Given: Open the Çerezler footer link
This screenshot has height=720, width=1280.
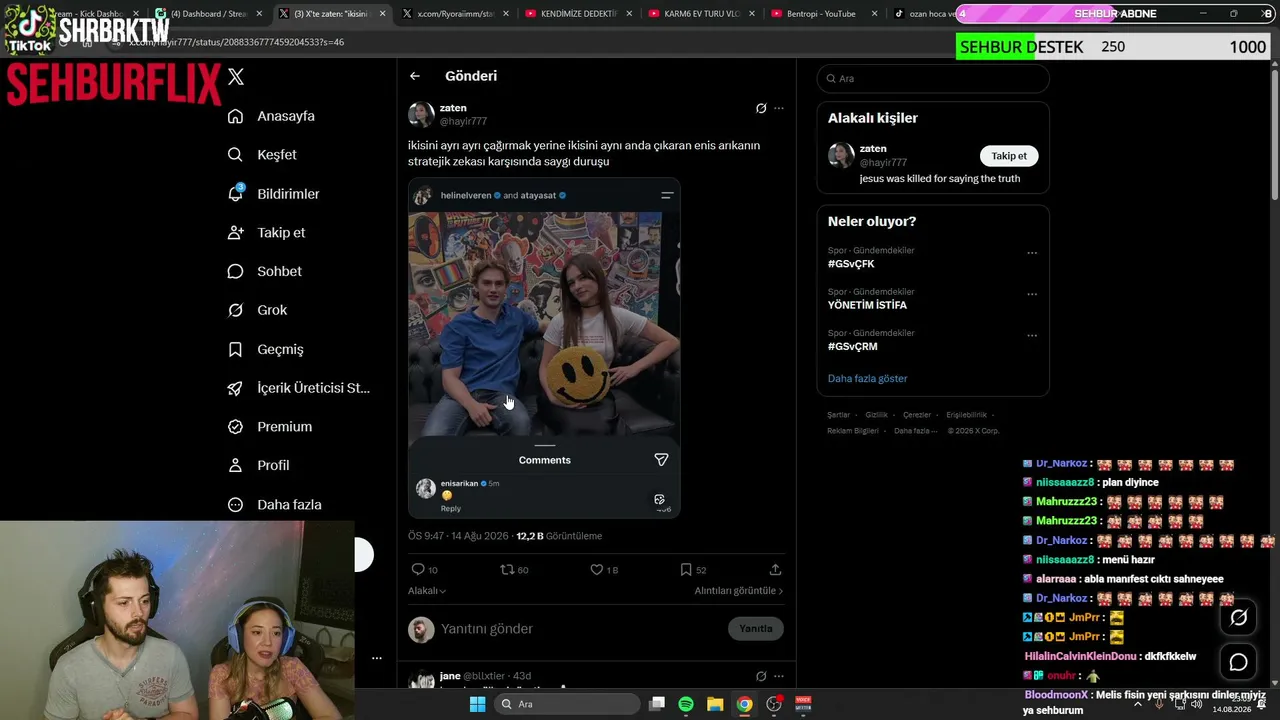Looking at the screenshot, I should click(x=917, y=415).
